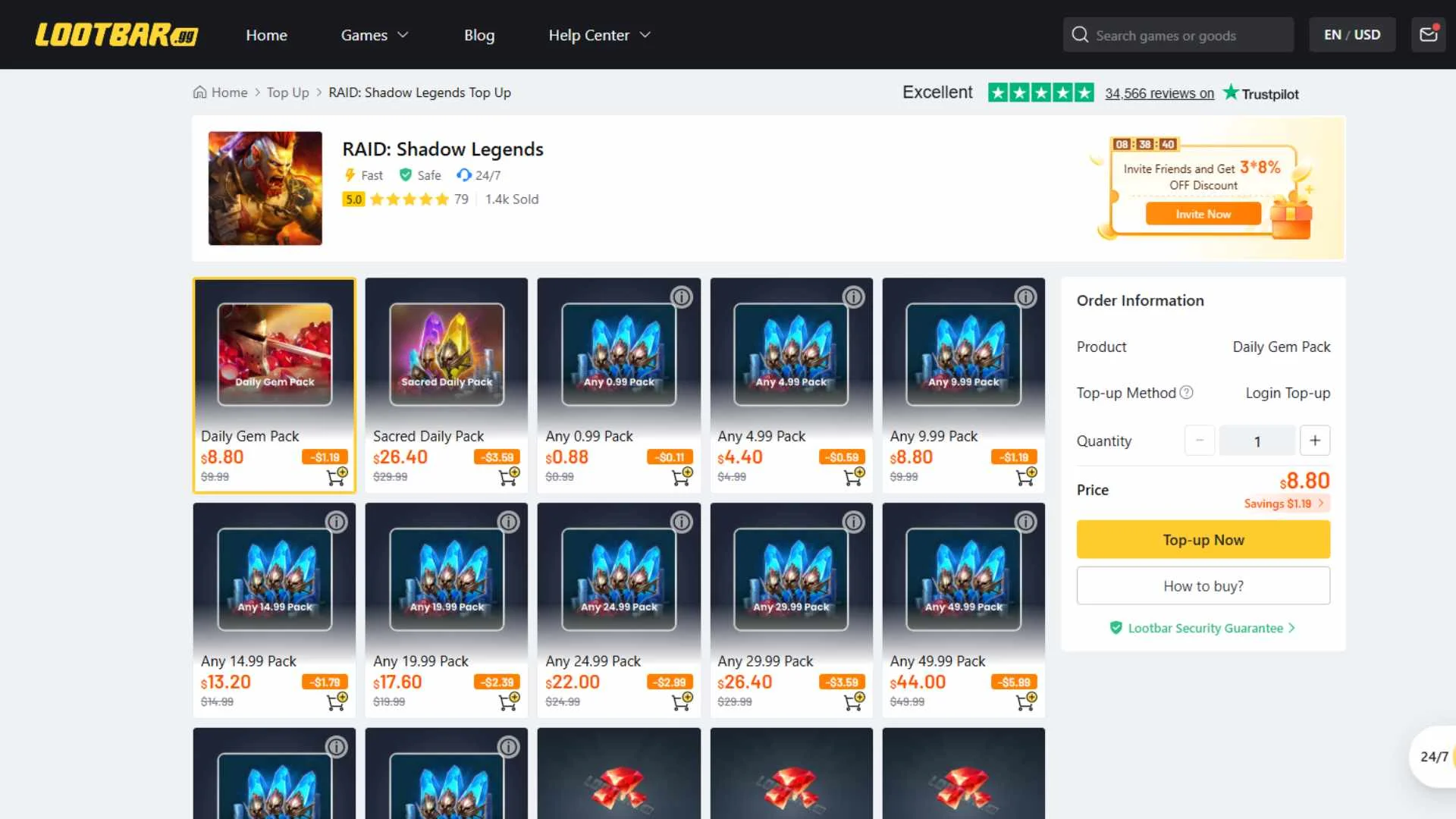Expand the Help Center dropdown

[x=598, y=35]
